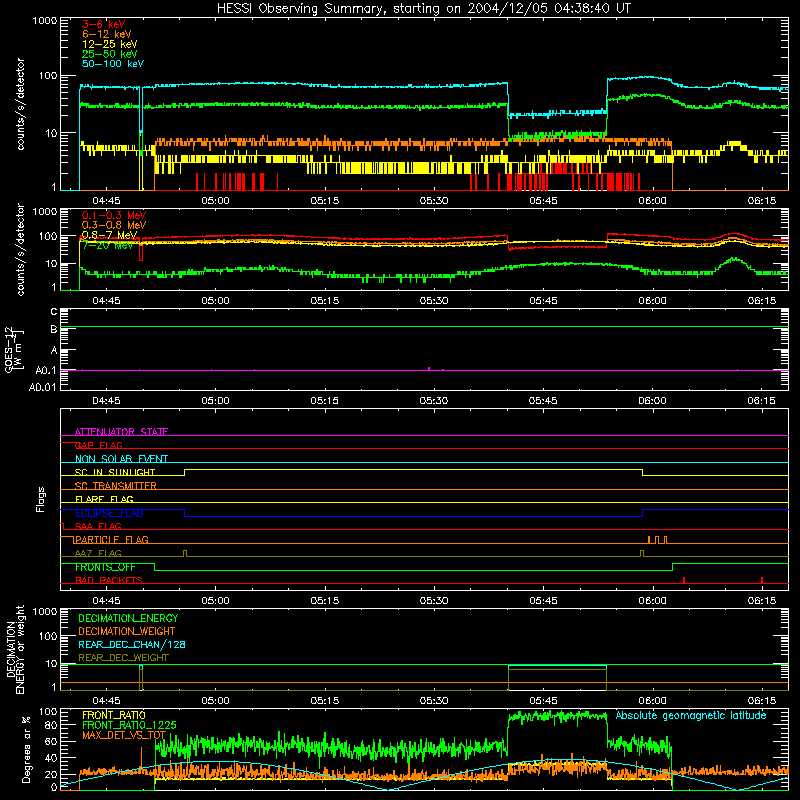Screen dimensions: 800x800
Task: Click the NON_SOLAR_EVENT flag label
Action: point(121,459)
